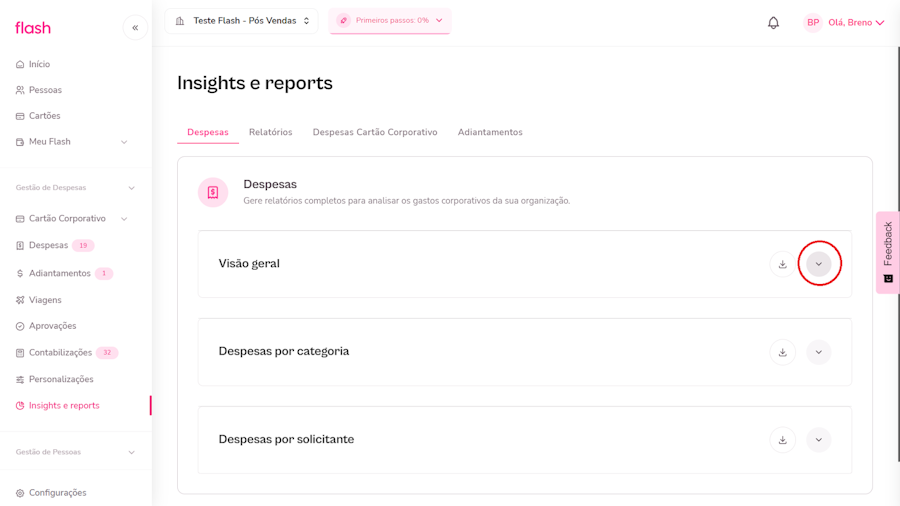This screenshot has width=900, height=506.
Task: Click the Despesas por categoria heading text
Action: point(284,351)
